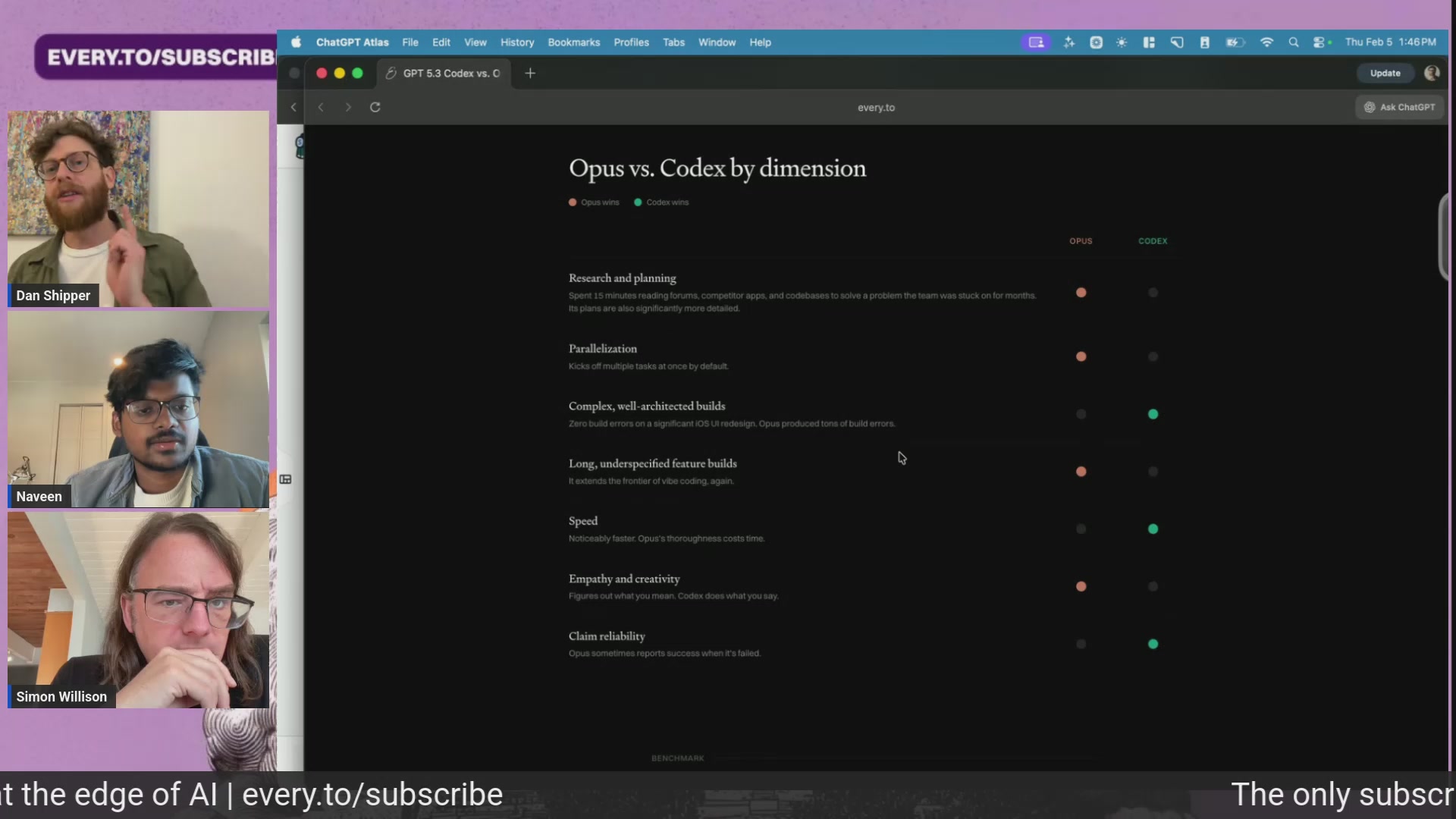Viewport: 1456px width, 819px height.
Task: Open a new tab with plus icon
Action: click(530, 73)
